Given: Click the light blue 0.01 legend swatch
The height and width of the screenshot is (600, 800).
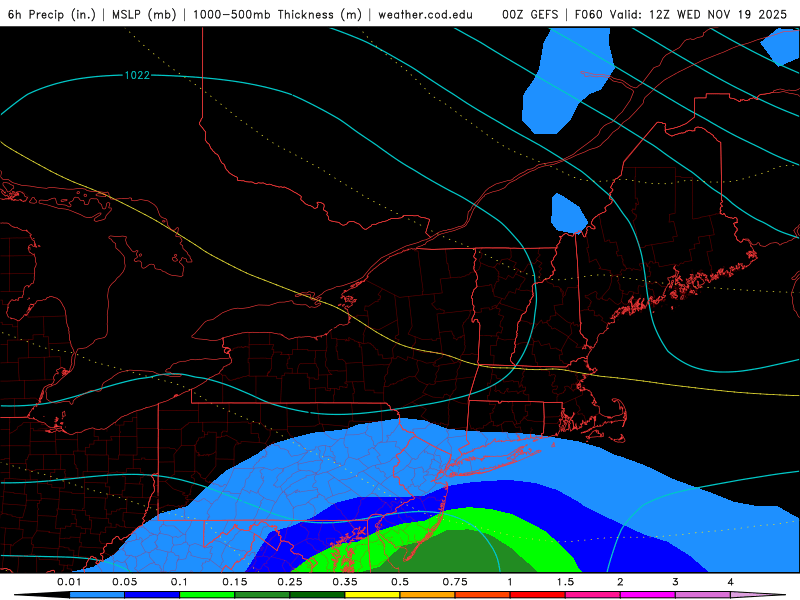Looking at the screenshot, I should click(x=97, y=595).
